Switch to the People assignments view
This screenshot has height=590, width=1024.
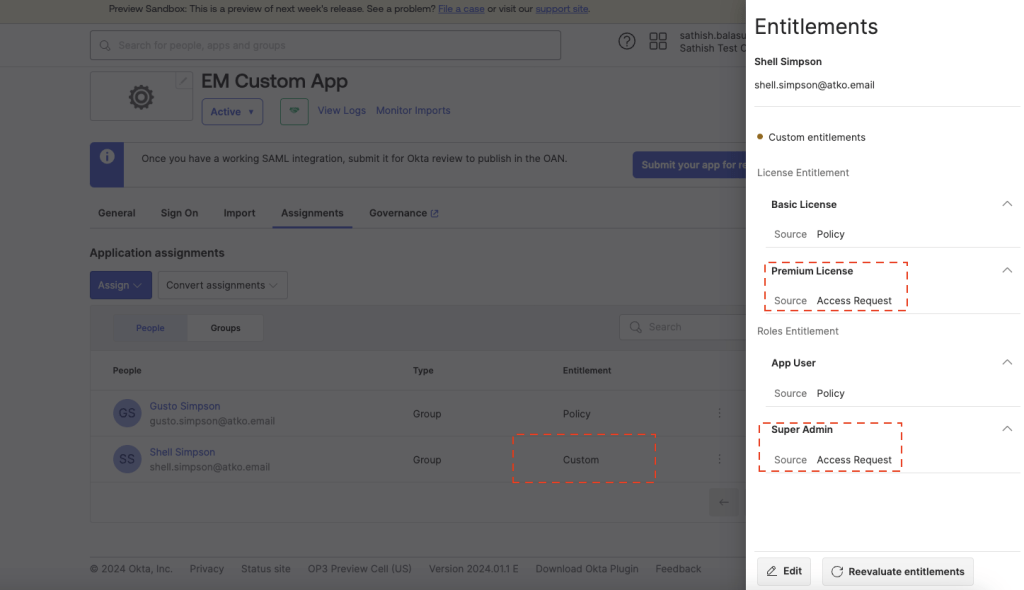pos(149,327)
